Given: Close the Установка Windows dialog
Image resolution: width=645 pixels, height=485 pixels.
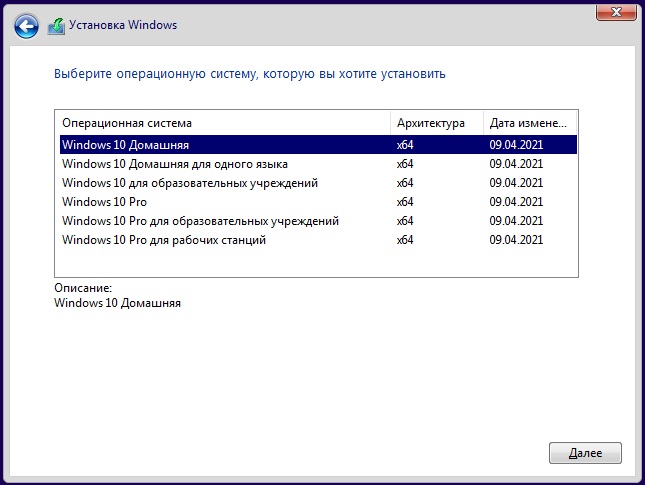Looking at the screenshot, I should 616,12.
